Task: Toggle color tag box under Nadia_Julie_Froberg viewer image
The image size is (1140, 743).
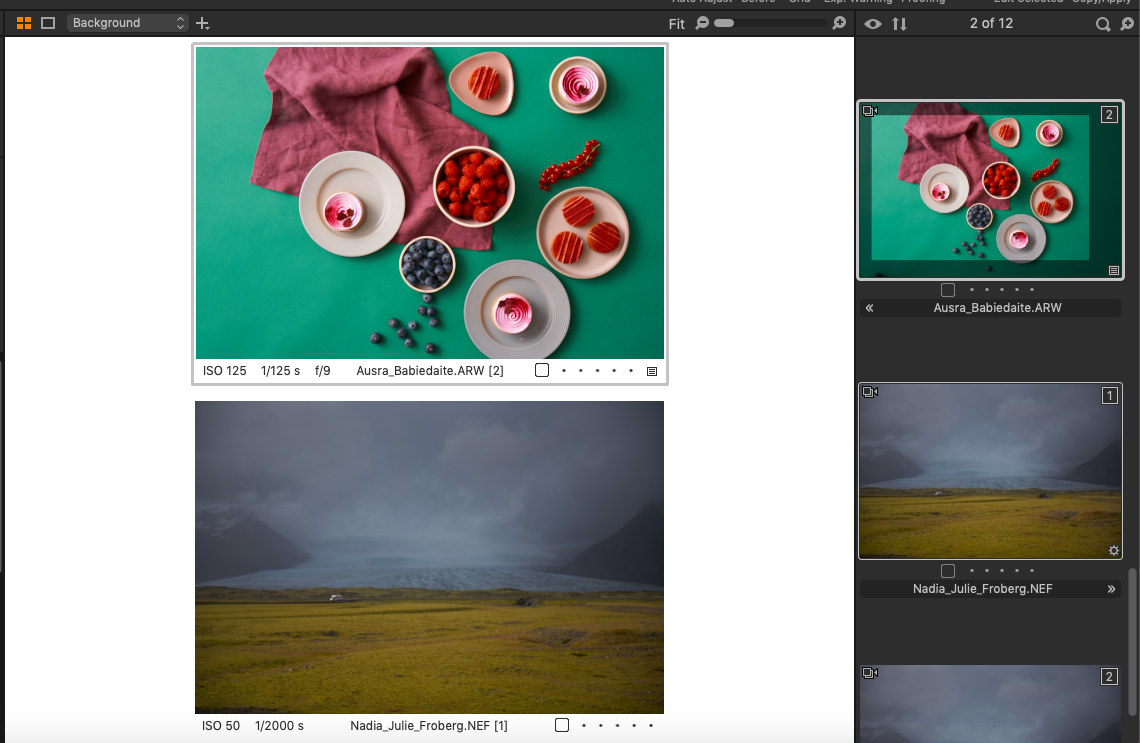Action: coord(562,725)
